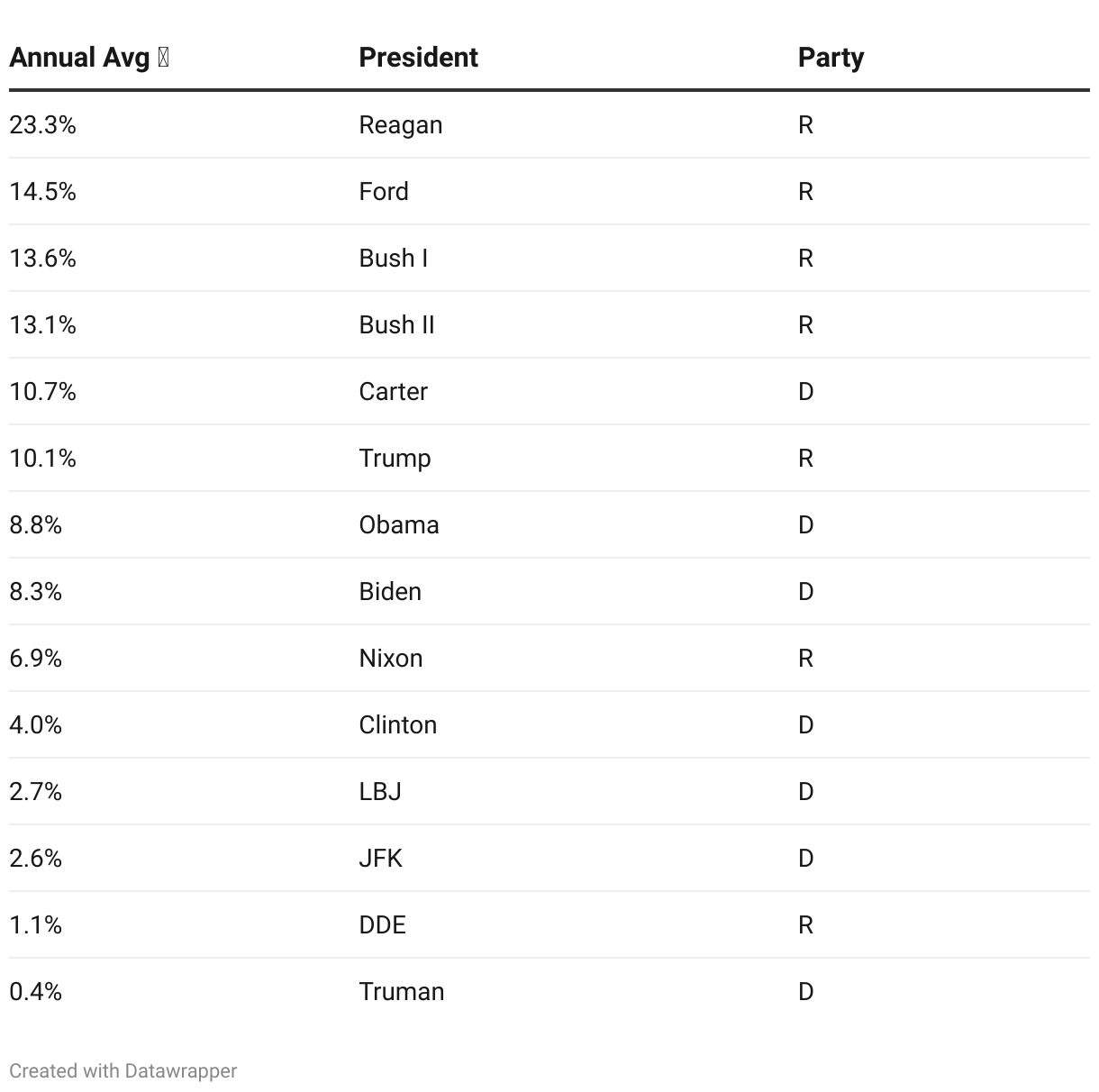
Task: Sort table by Annual Avg column header
Action: click(89, 58)
